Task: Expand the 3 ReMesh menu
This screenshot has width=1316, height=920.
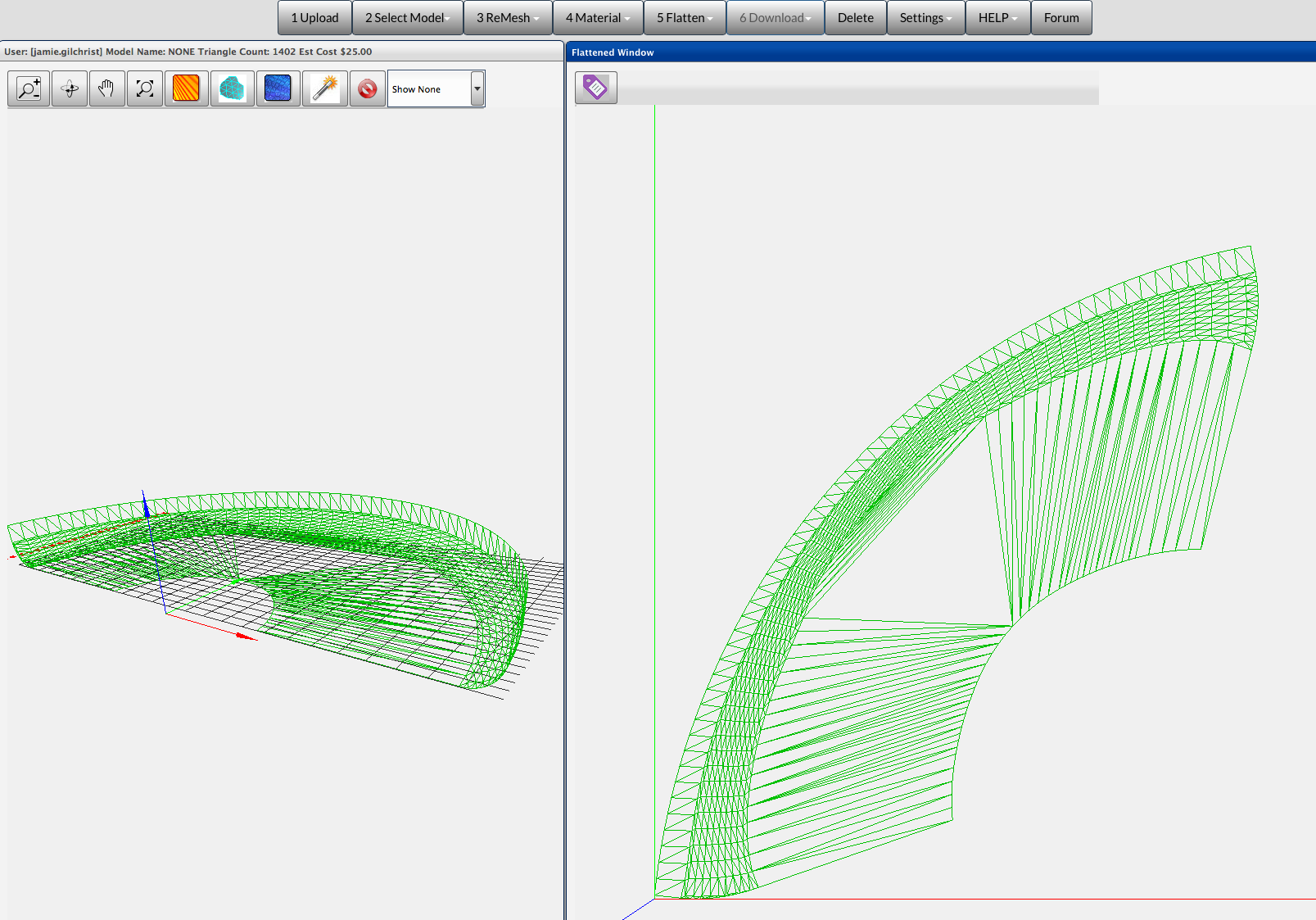Action: 508,18
